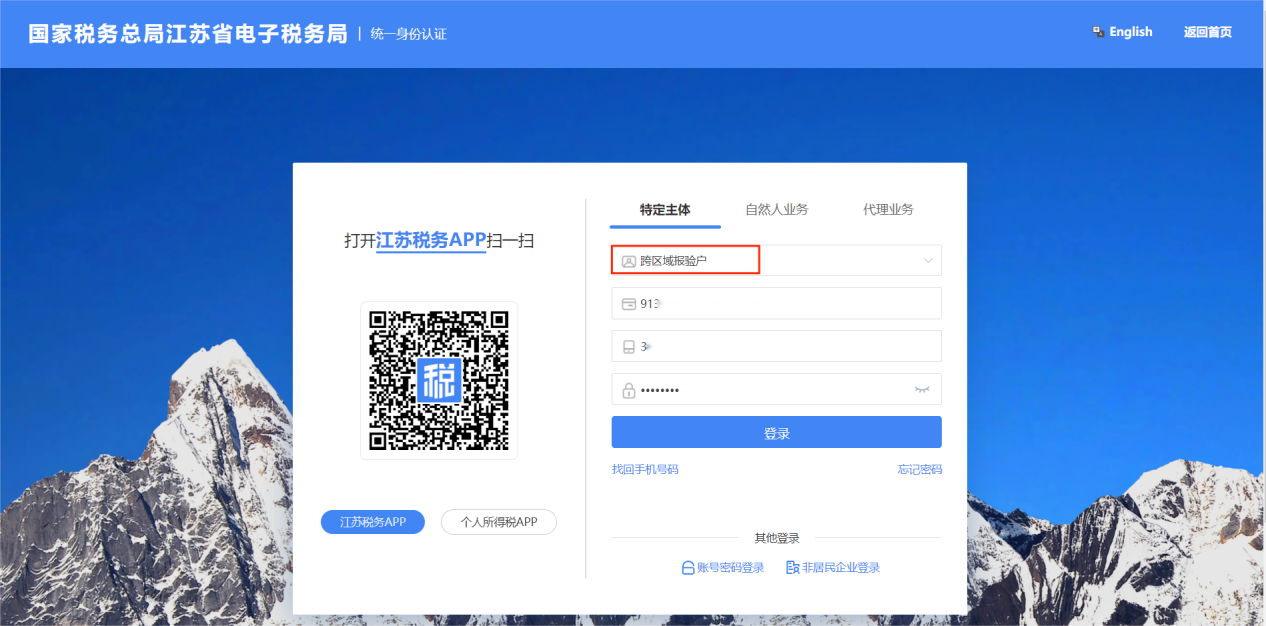
Task: Click the user icon in identity dropdown
Action: point(628,261)
